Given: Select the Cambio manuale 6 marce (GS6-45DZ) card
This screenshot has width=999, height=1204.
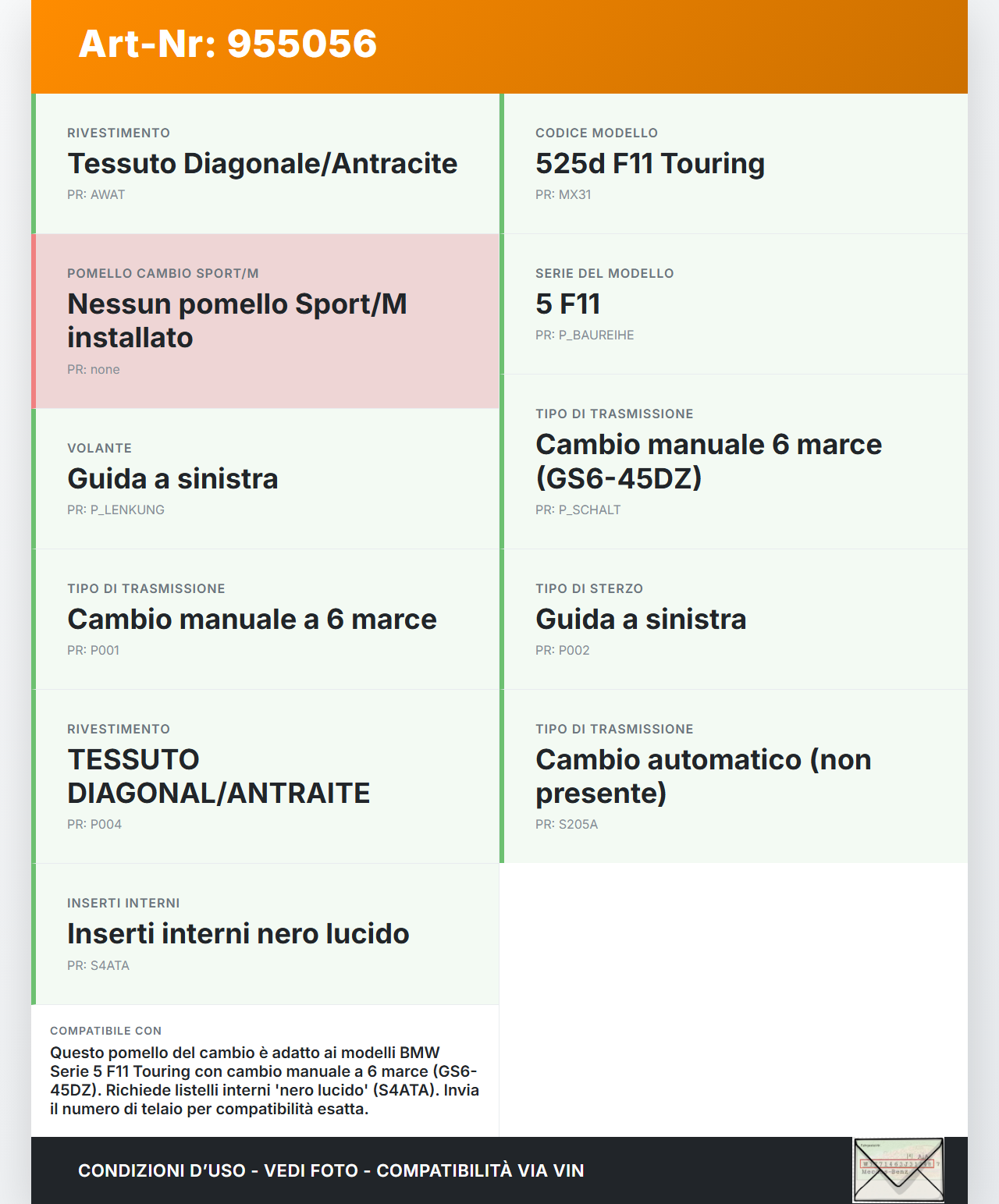Looking at the screenshot, I should point(734,461).
